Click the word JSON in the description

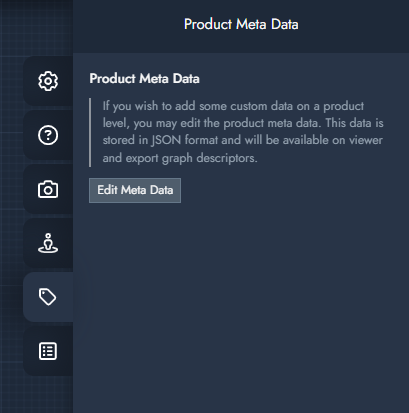[x=166, y=140]
